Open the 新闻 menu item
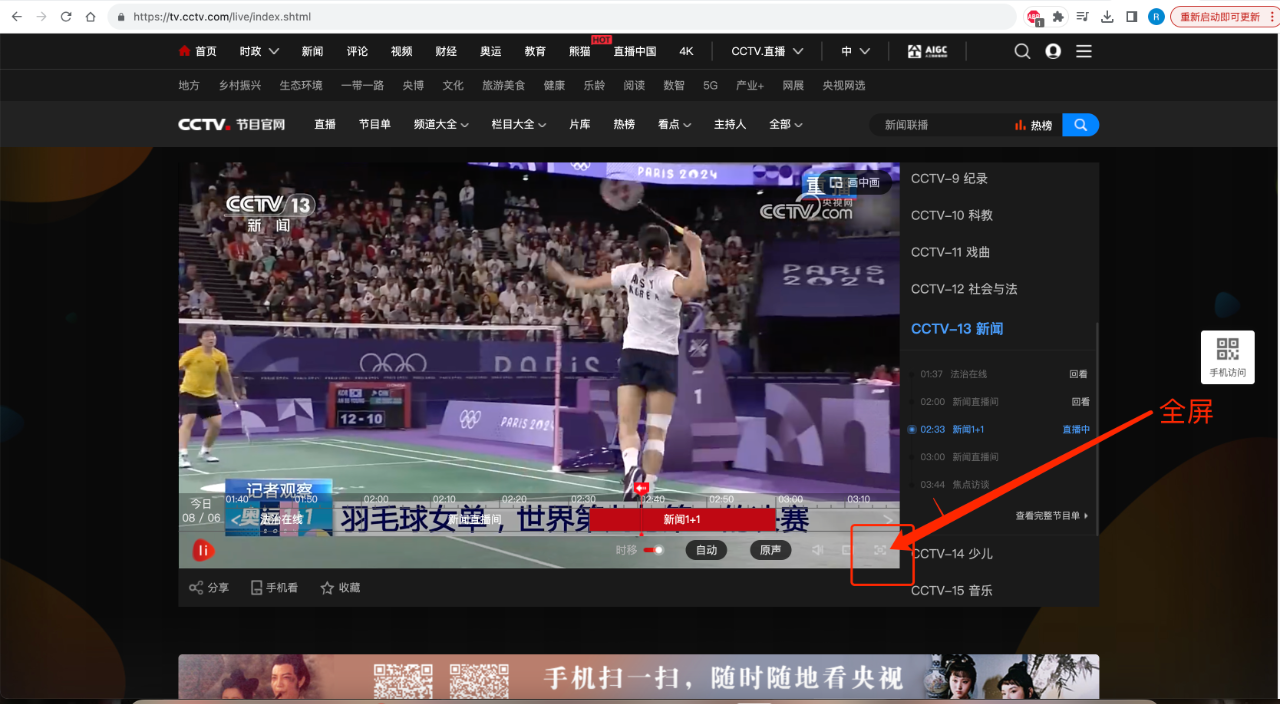The height and width of the screenshot is (704, 1280). 312,51
